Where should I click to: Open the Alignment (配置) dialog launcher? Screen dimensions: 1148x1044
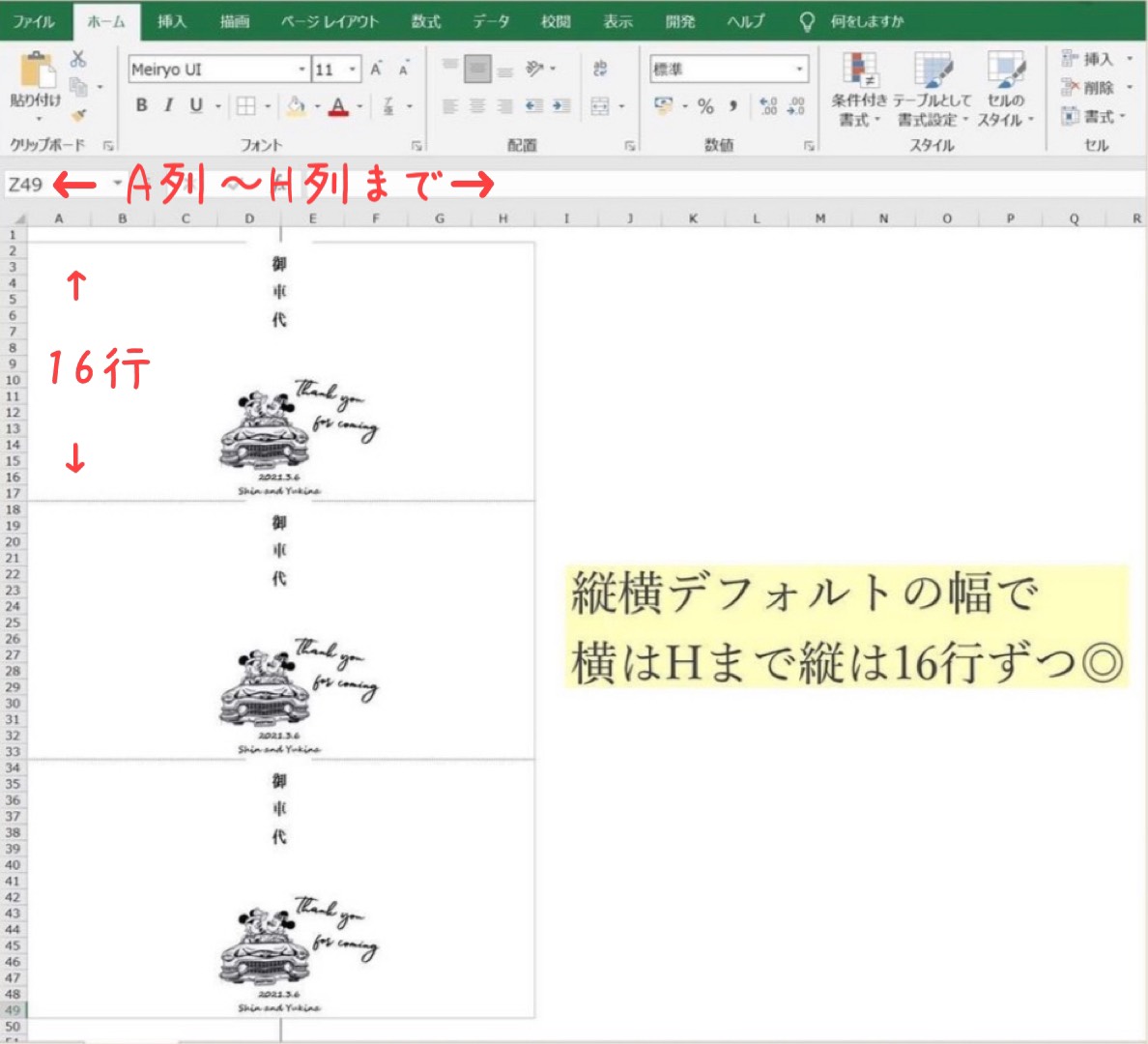pyautogui.click(x=630, y=146)
